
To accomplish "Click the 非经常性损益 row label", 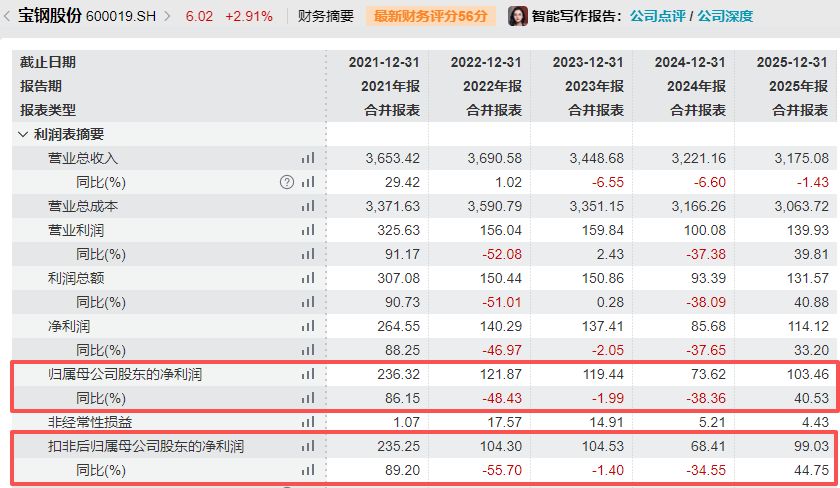I will 89,422.
